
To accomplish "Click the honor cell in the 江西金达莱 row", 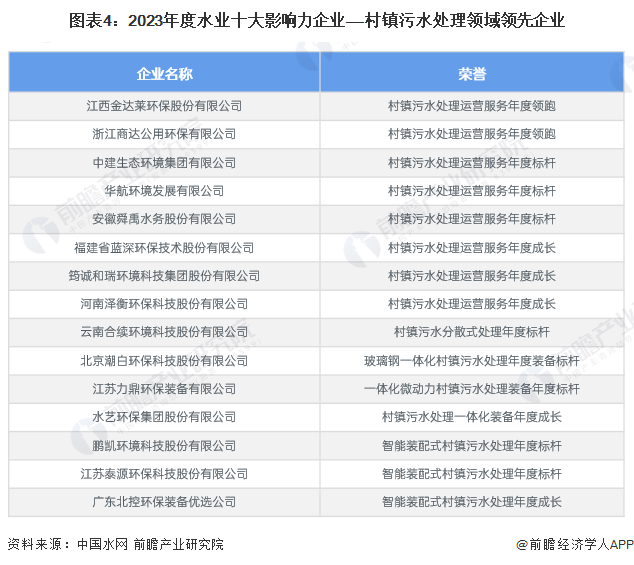I will point(472,106).
